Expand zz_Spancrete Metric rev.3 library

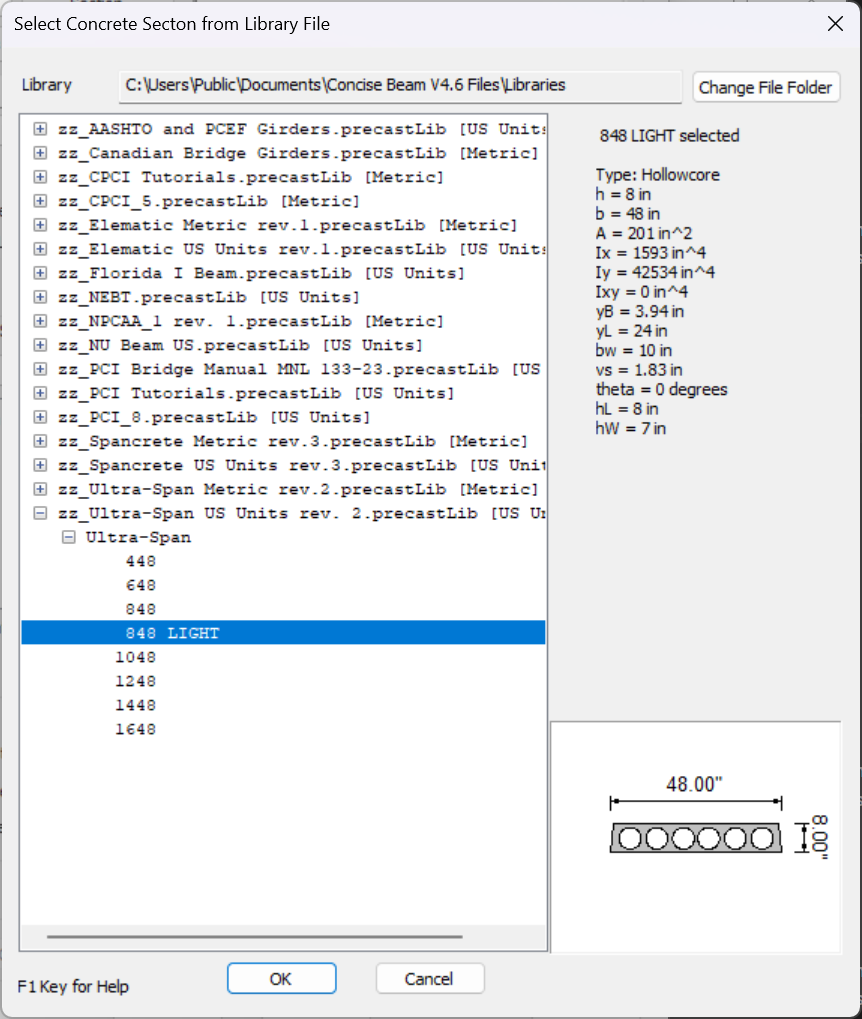[x=40, y=441]
